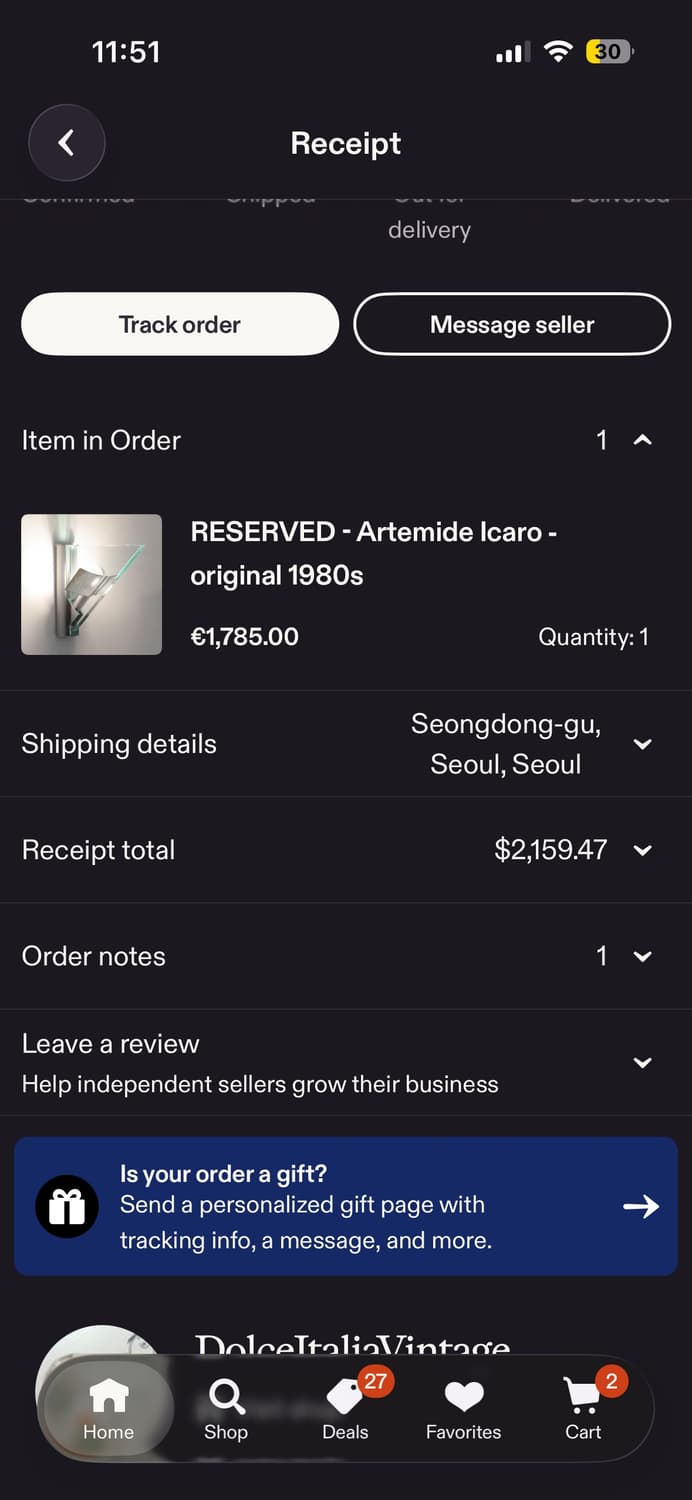Open the Shop search icon

[x=226, y=1396]
